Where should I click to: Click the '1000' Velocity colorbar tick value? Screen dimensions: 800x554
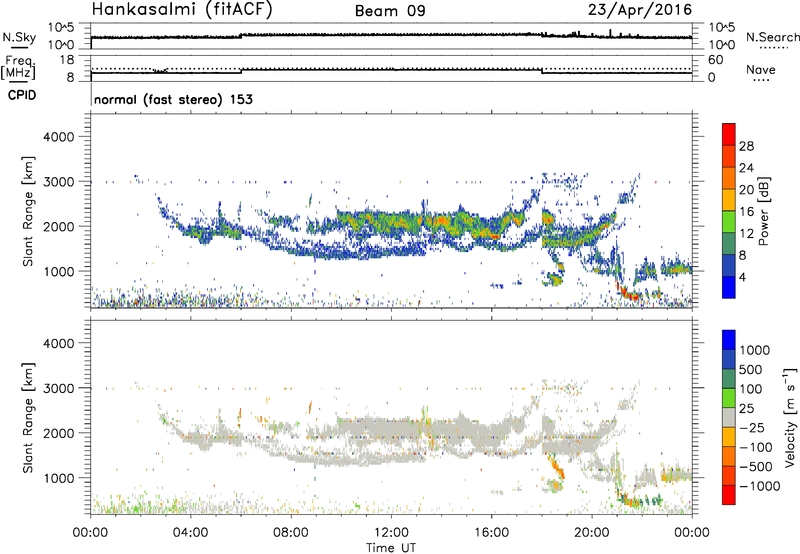(755, 350)
